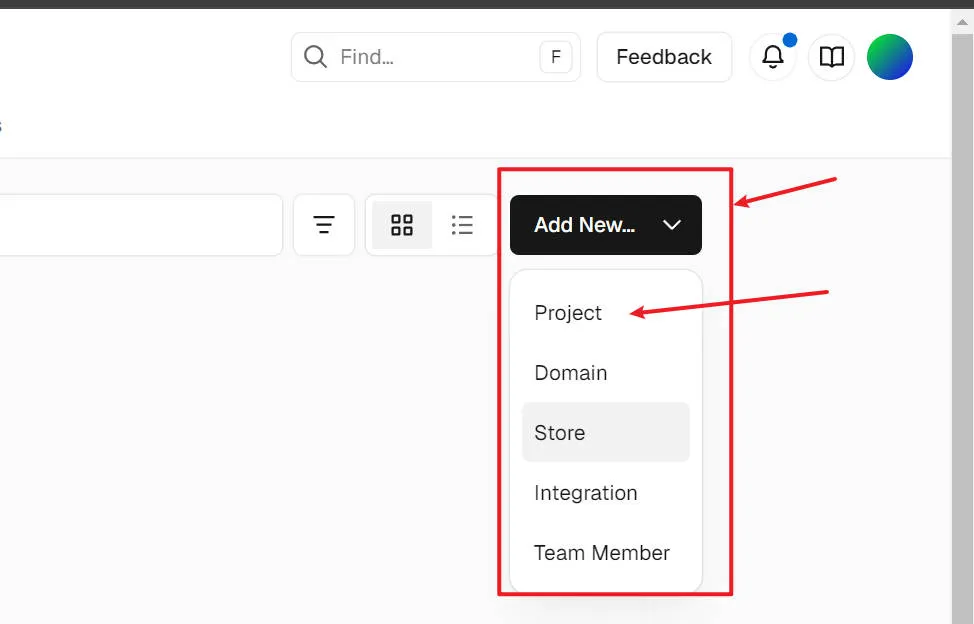Click the magnifier icon in Find bar
974x624 pixels.
click(315, 57)
